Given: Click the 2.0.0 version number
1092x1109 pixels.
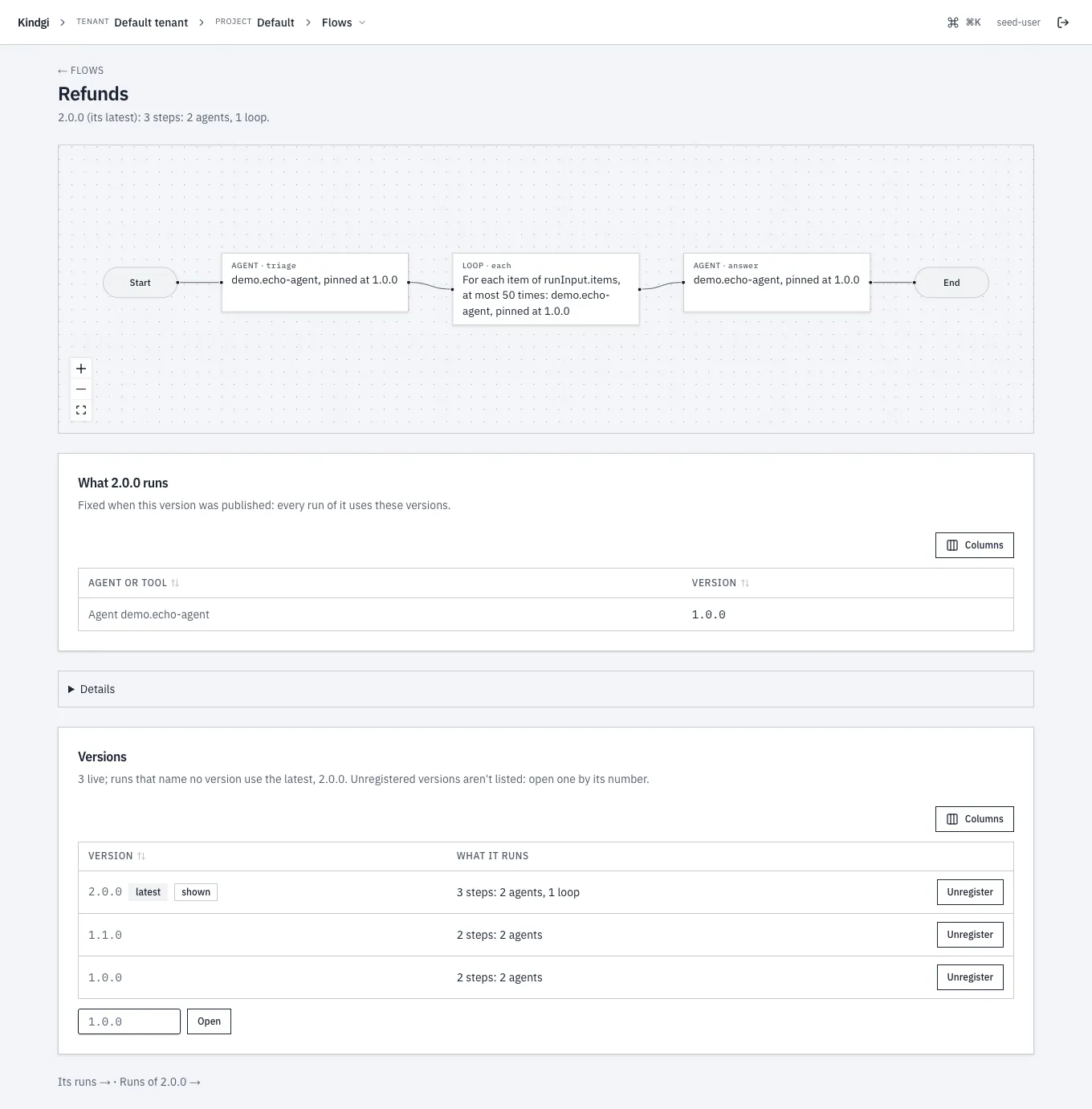Looking at the screenshot, I should point(105,892).
